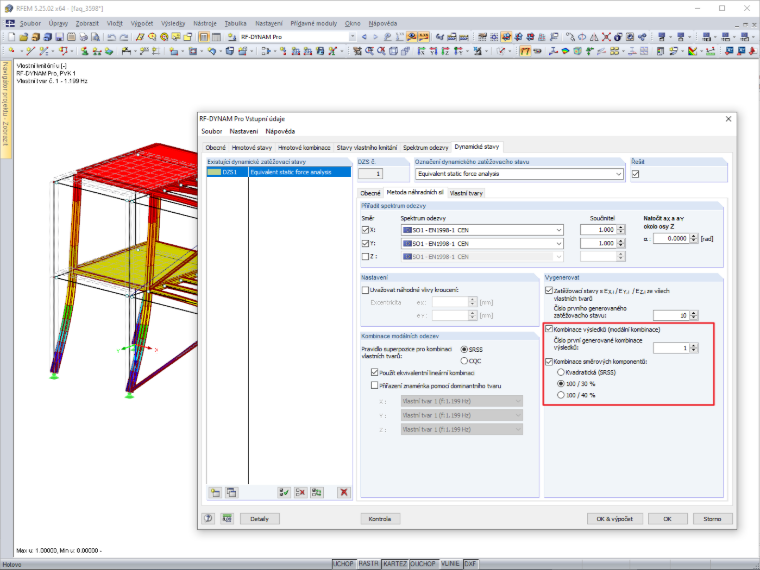Copy dynamic load case icon
This screenshot has height=570, width=760.
[x=232, y=492]
